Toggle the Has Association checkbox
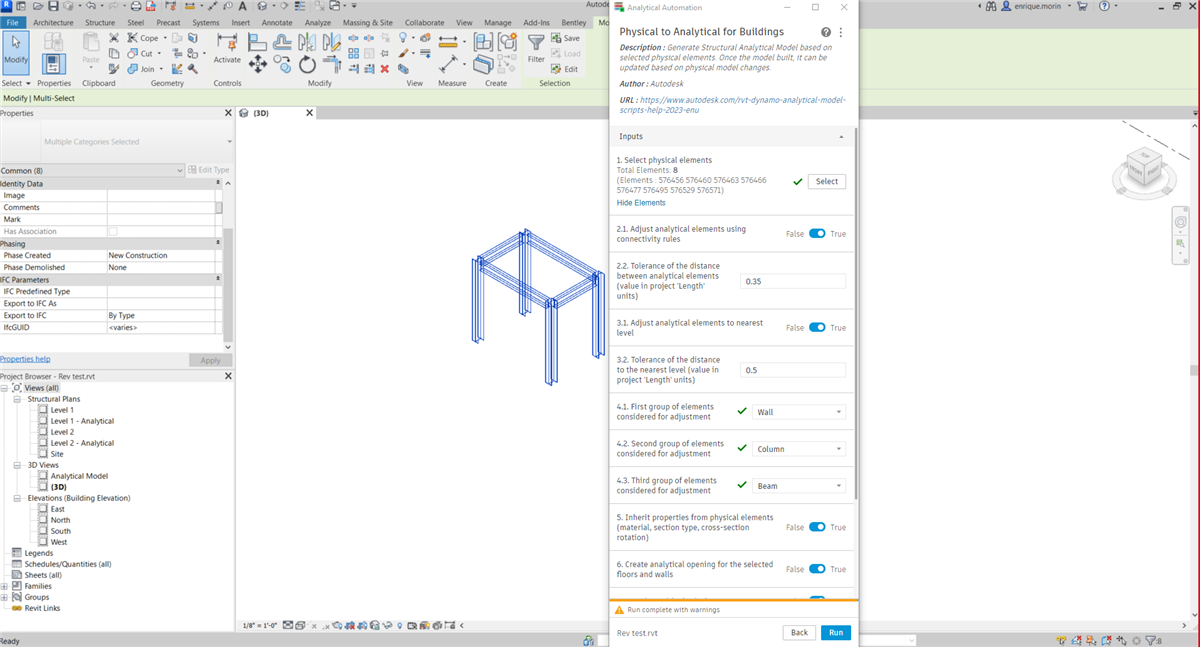1200x647 pixels. (113, 231)
